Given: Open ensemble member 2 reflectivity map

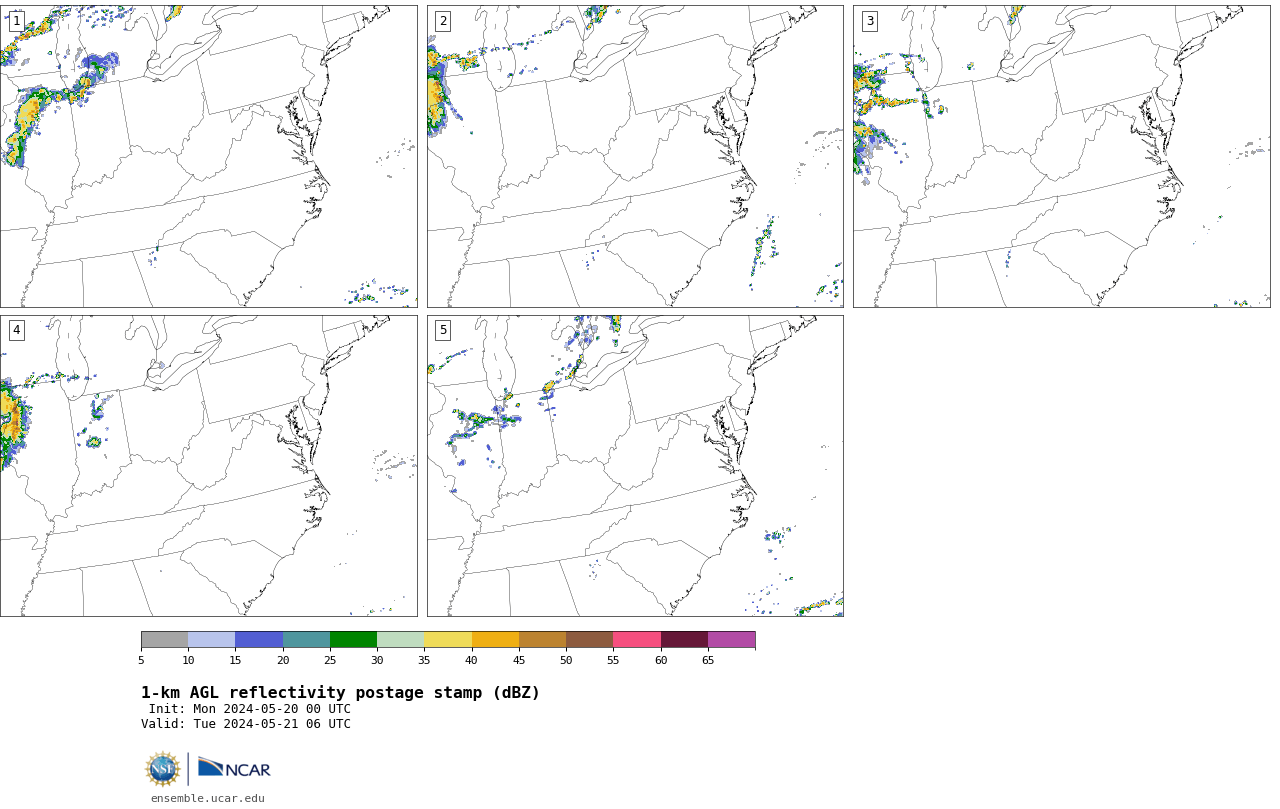Looking at the screenshot, I should (635, 156).
